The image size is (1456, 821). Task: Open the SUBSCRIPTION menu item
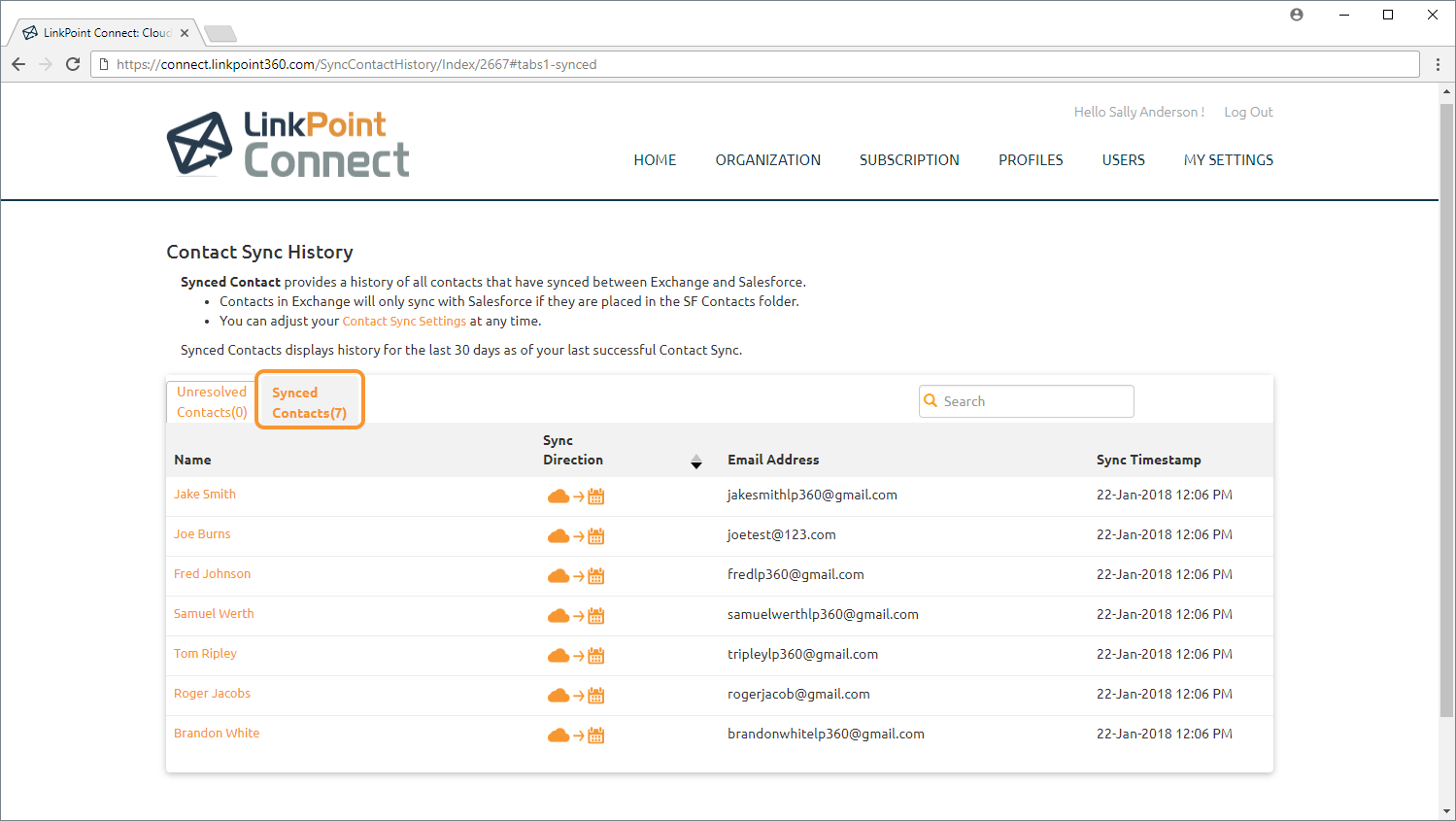pos(909,160)
